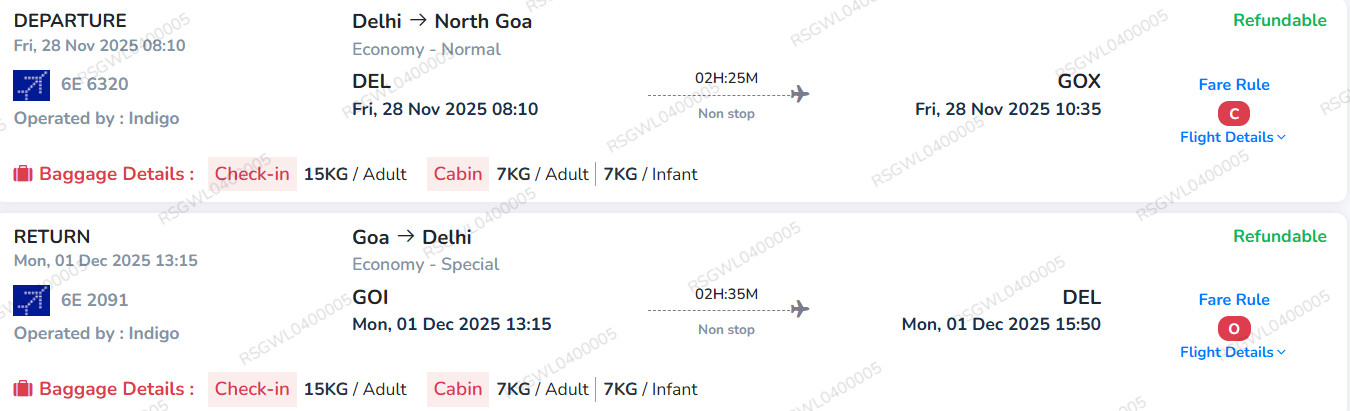Viewport: 1350px width, 411px height.
Task: Click the Delhi → North Goa route heading
Action: 442,22
